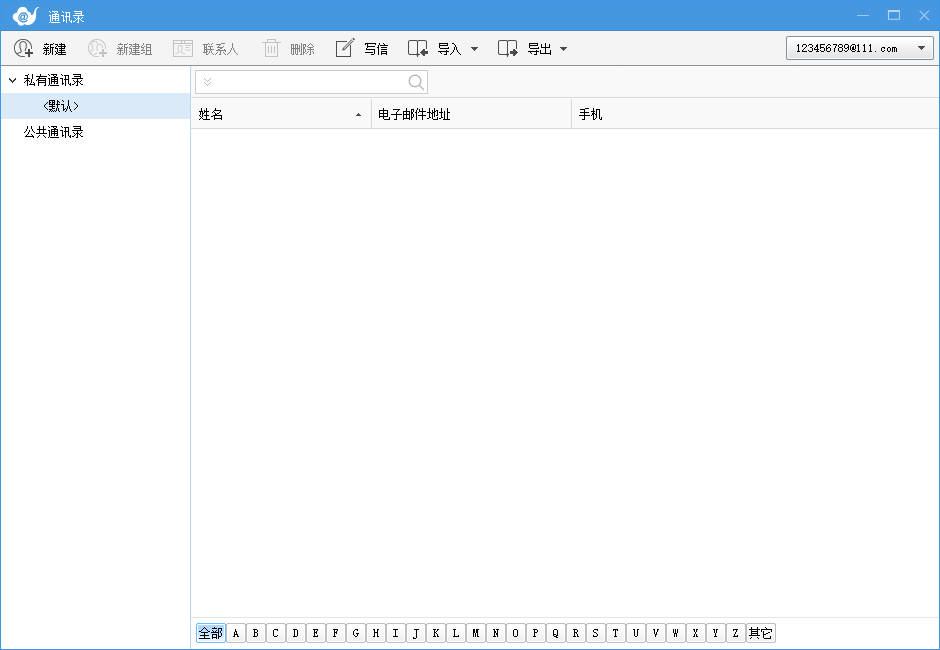Sort by 电子邮件地址 column header
The width and height of the screenshot is (940, 650).
tap(471, 114)
